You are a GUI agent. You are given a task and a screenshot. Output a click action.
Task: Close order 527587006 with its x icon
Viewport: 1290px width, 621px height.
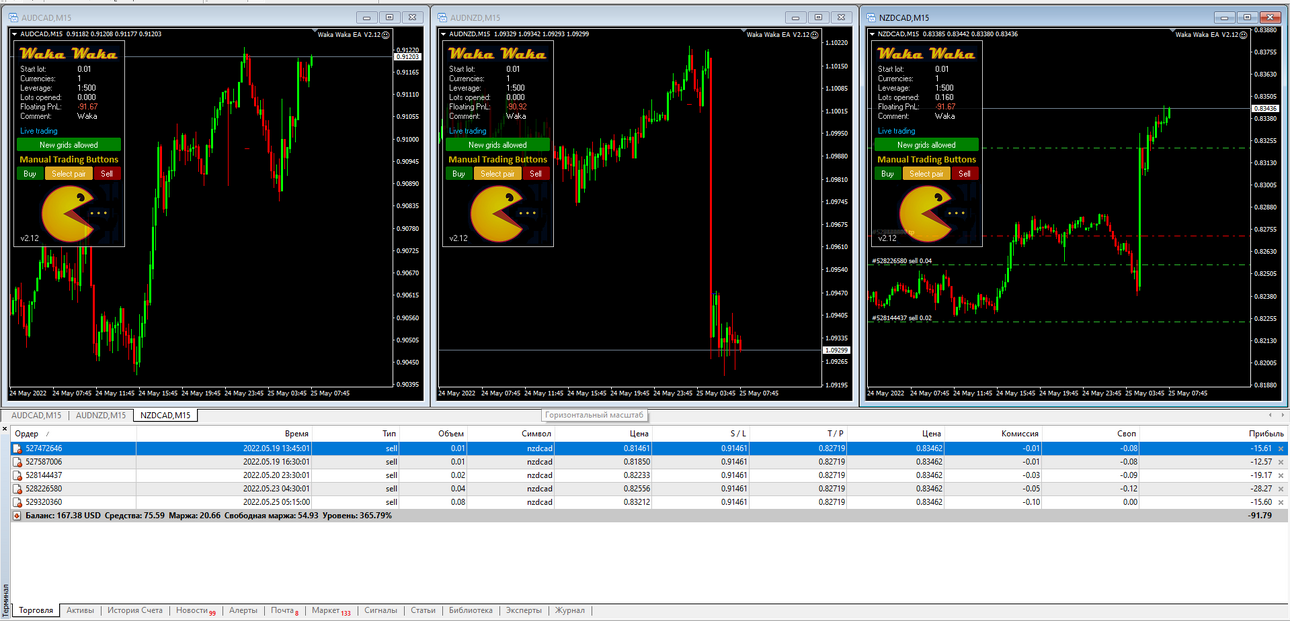(x=1281, y=462)
